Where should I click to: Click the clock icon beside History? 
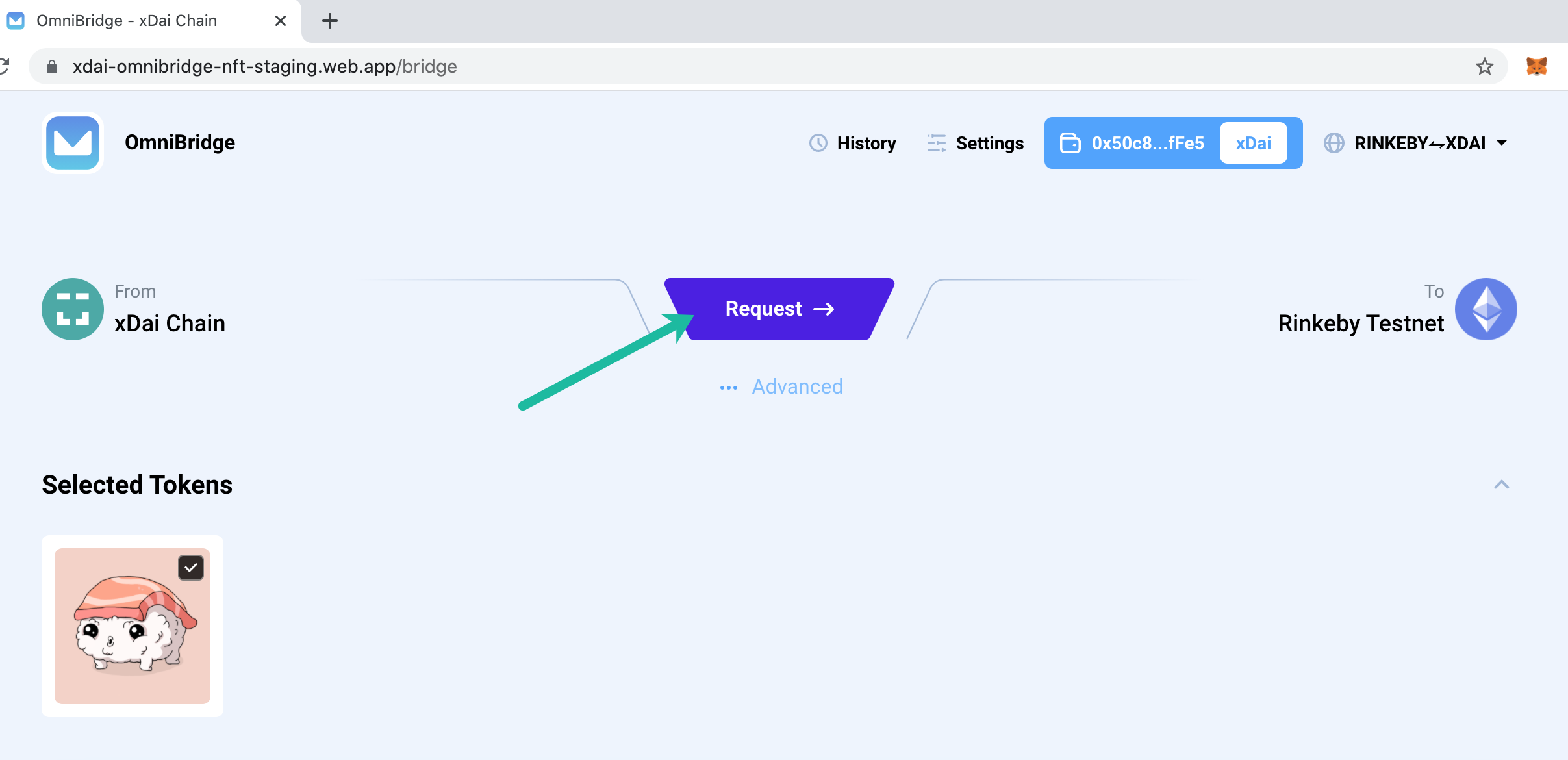(x=818, y=143)
